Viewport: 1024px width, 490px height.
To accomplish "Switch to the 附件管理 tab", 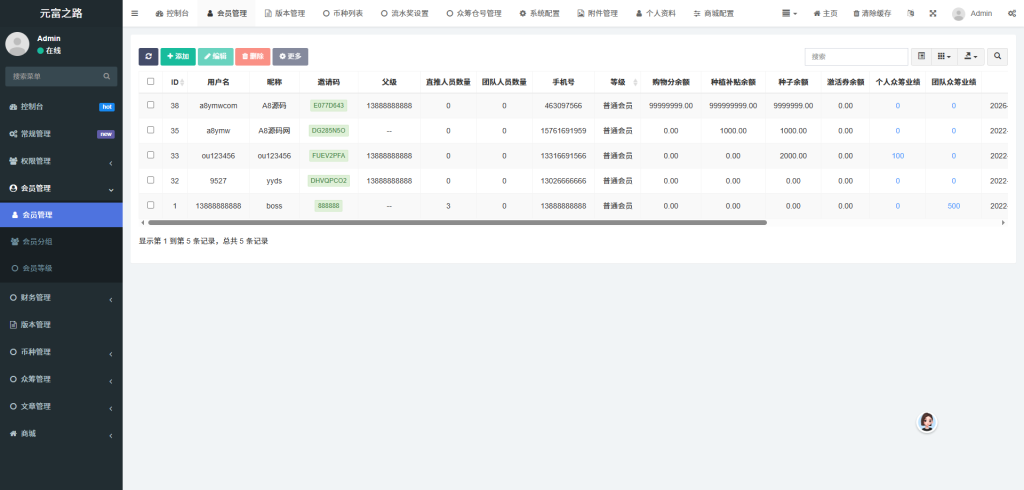I will (x=598, y=13).
